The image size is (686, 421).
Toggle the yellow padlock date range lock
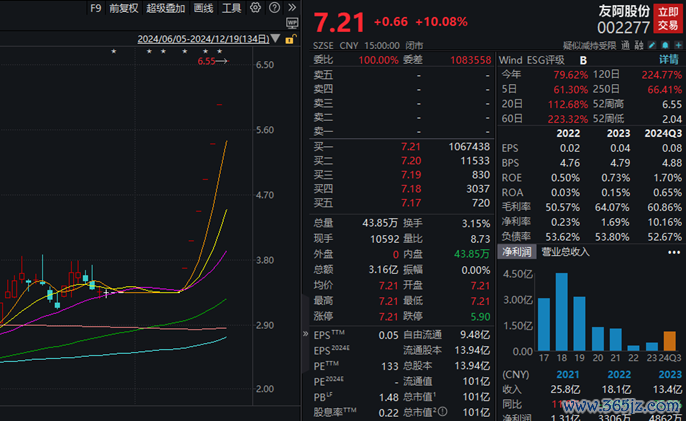tap(290, 39)
